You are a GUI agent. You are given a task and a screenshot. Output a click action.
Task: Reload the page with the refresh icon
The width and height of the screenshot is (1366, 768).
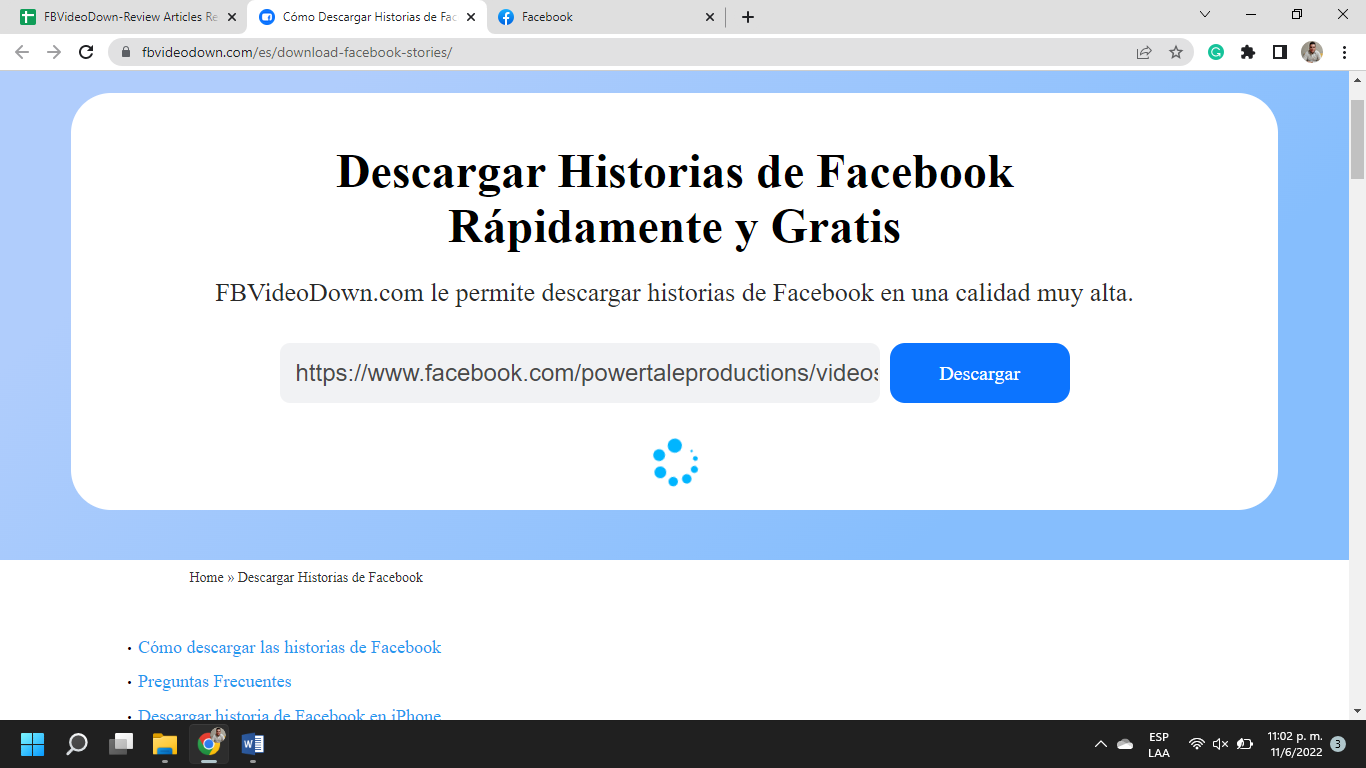click(86, 52)
